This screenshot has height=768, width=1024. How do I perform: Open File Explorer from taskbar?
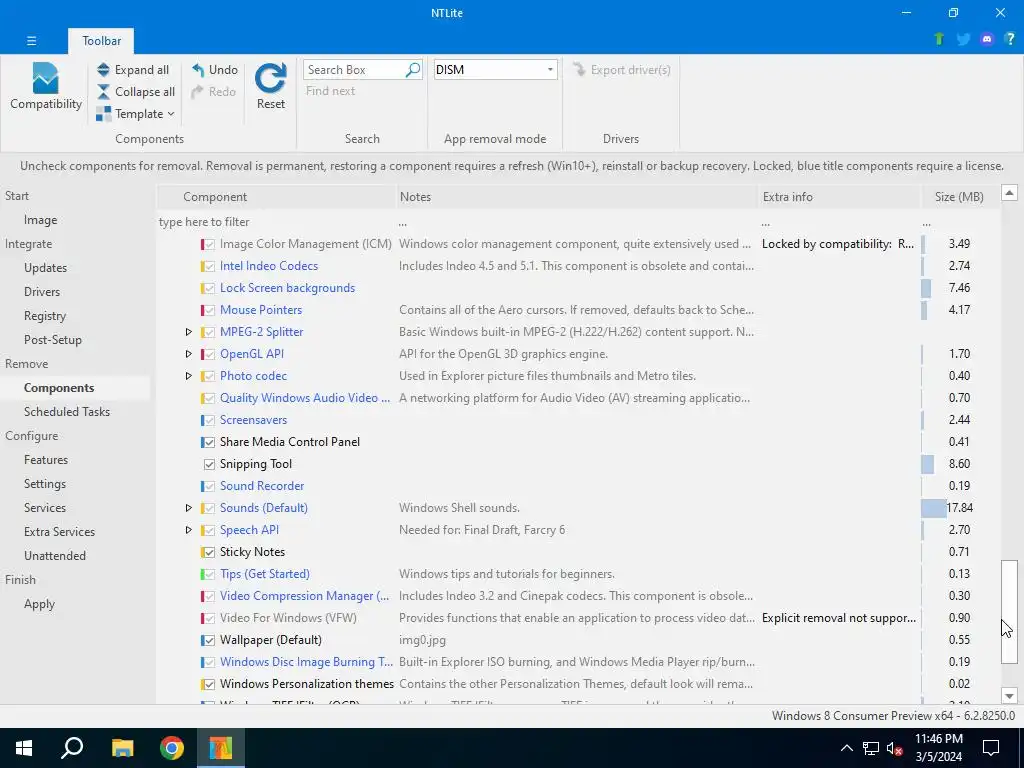(122, 748)
